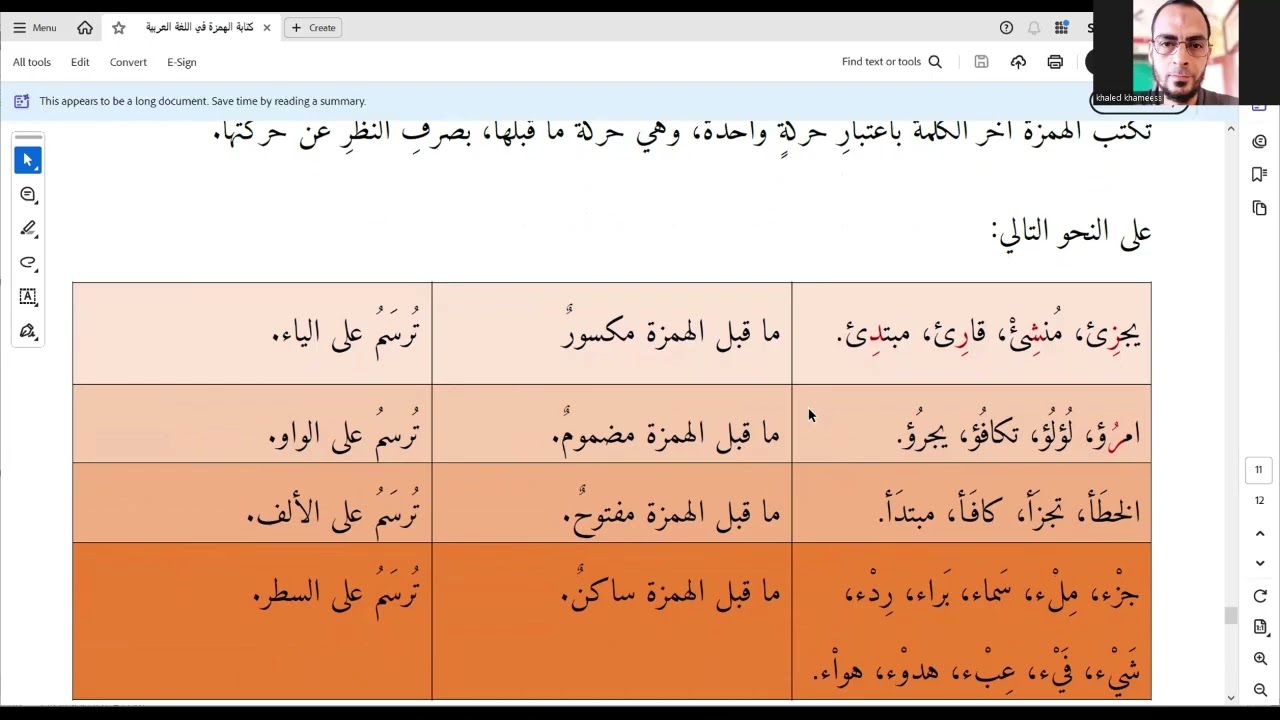Select the Fill and sign pen tool
The width and height of the screenshot is (1280, 720).
[28, 330]
